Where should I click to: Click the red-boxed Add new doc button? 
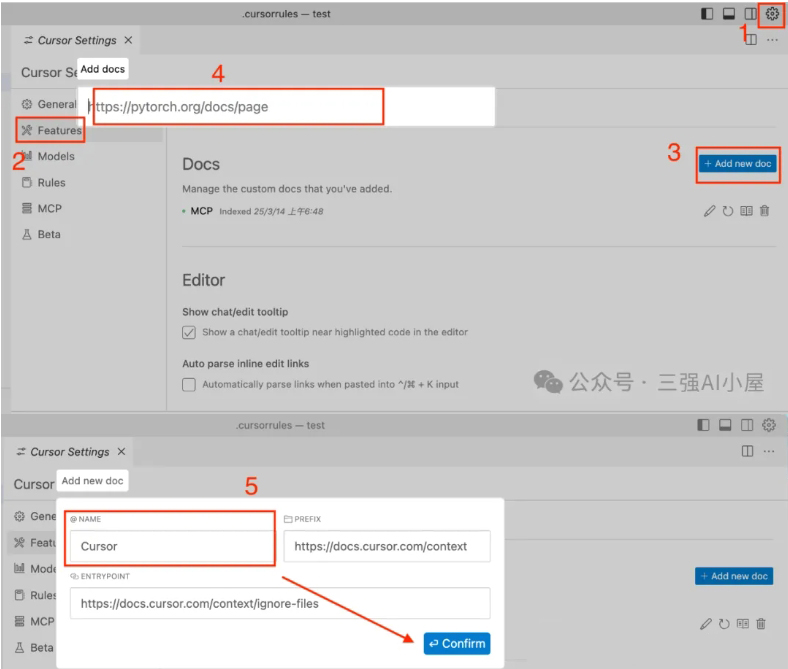(737, 163)
